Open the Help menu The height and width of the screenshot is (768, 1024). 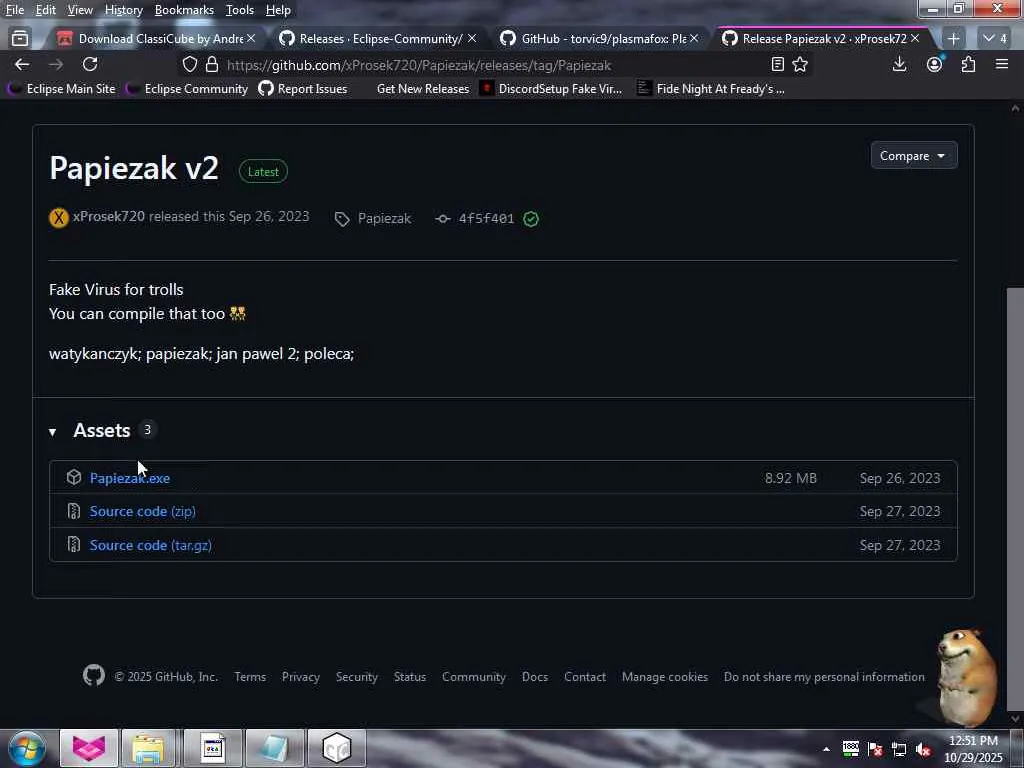(278, 10)
